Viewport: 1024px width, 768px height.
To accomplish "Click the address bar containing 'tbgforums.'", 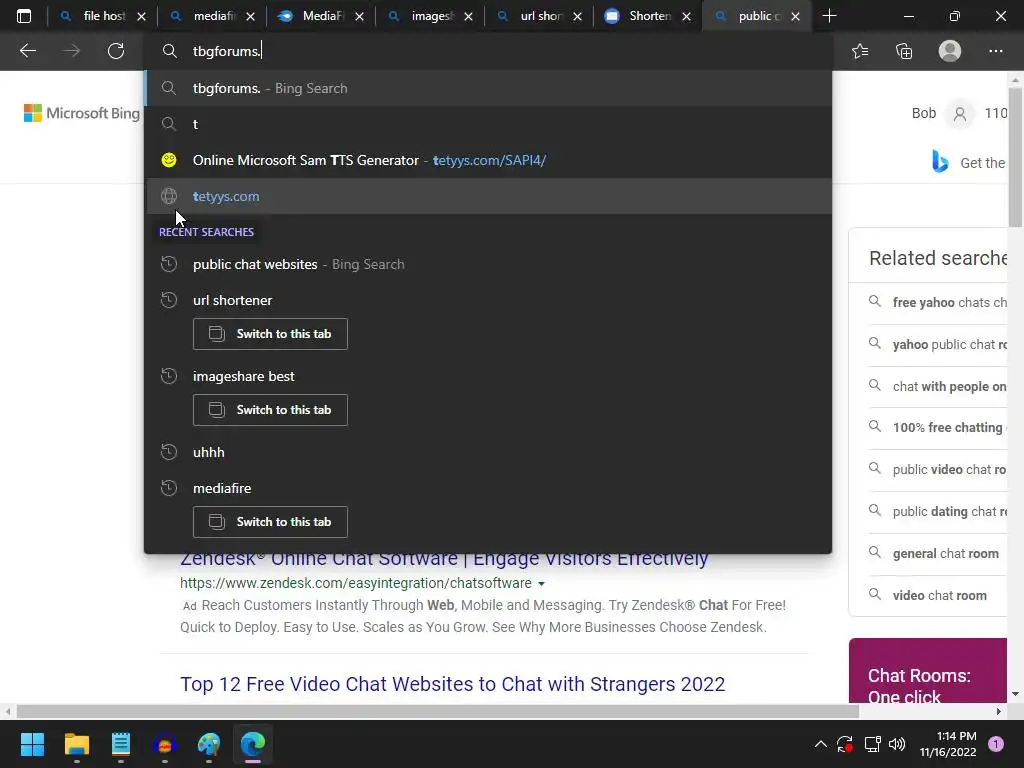I will point(488,51).
